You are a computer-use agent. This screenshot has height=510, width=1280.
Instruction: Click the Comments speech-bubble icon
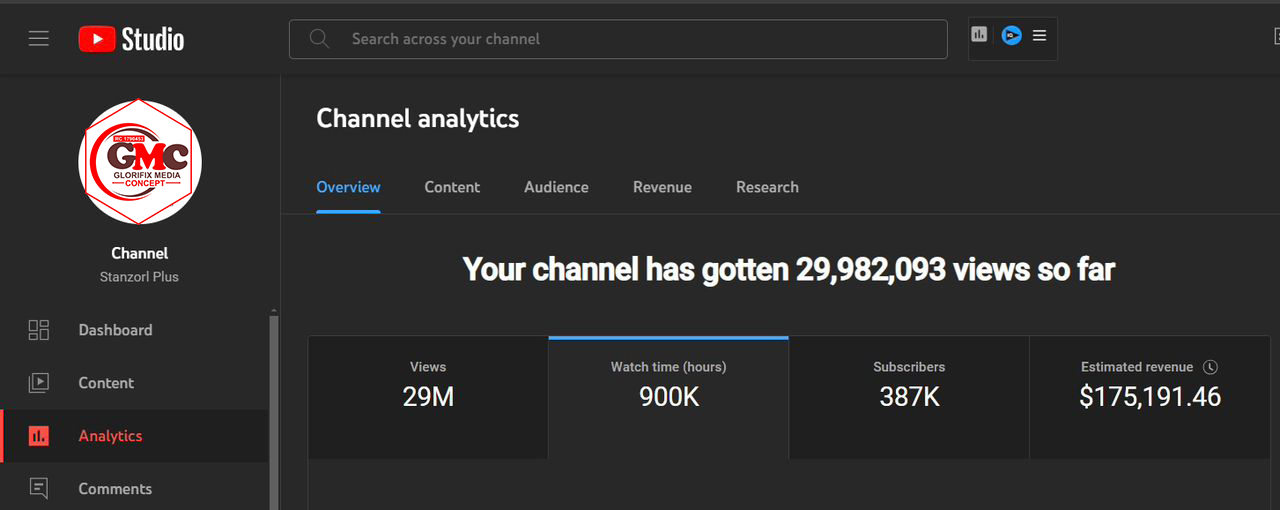[x=39, y=489]
